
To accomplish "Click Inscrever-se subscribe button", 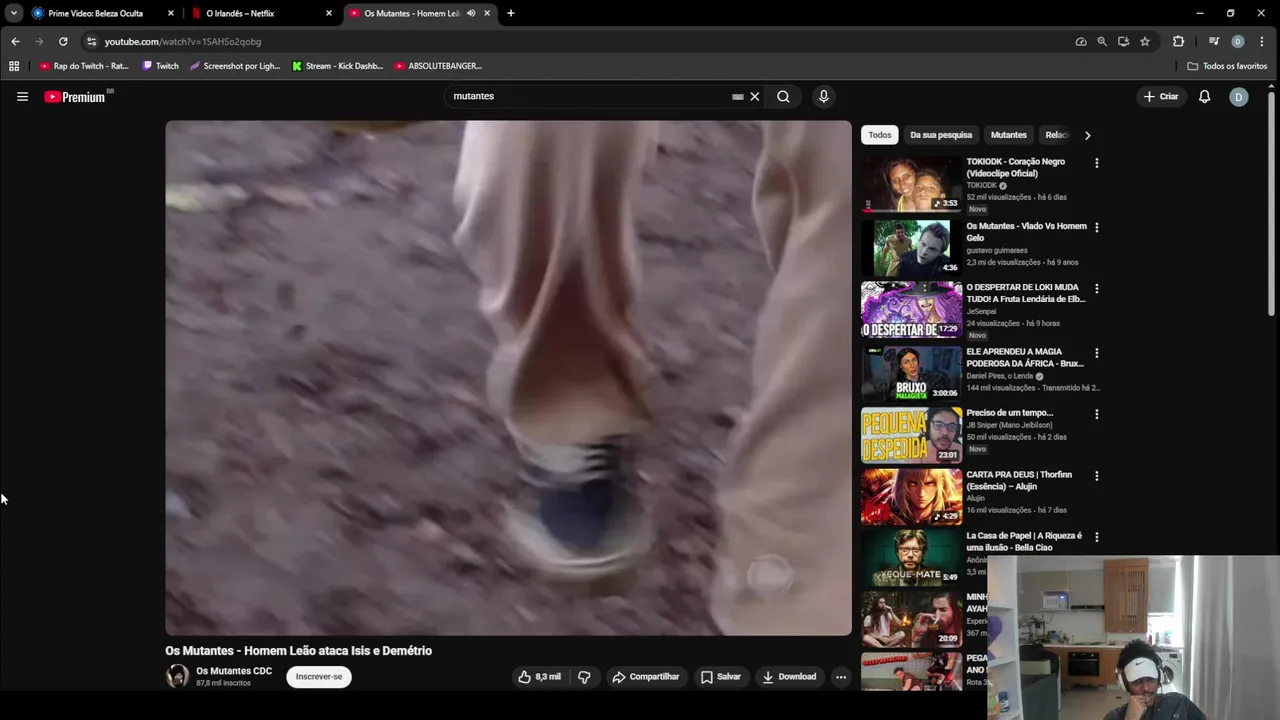I will pos(319,677).
